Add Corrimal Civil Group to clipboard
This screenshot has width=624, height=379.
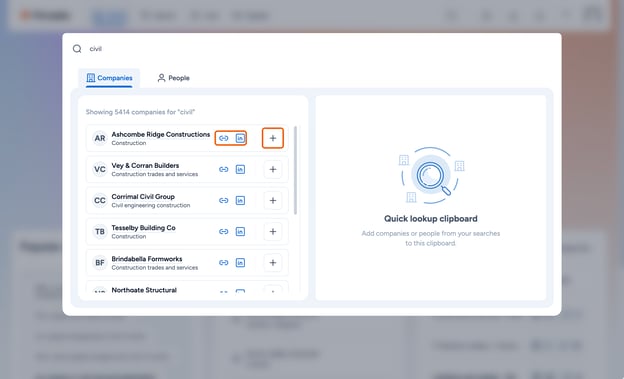pyautogui.click(x=273, y=200)
